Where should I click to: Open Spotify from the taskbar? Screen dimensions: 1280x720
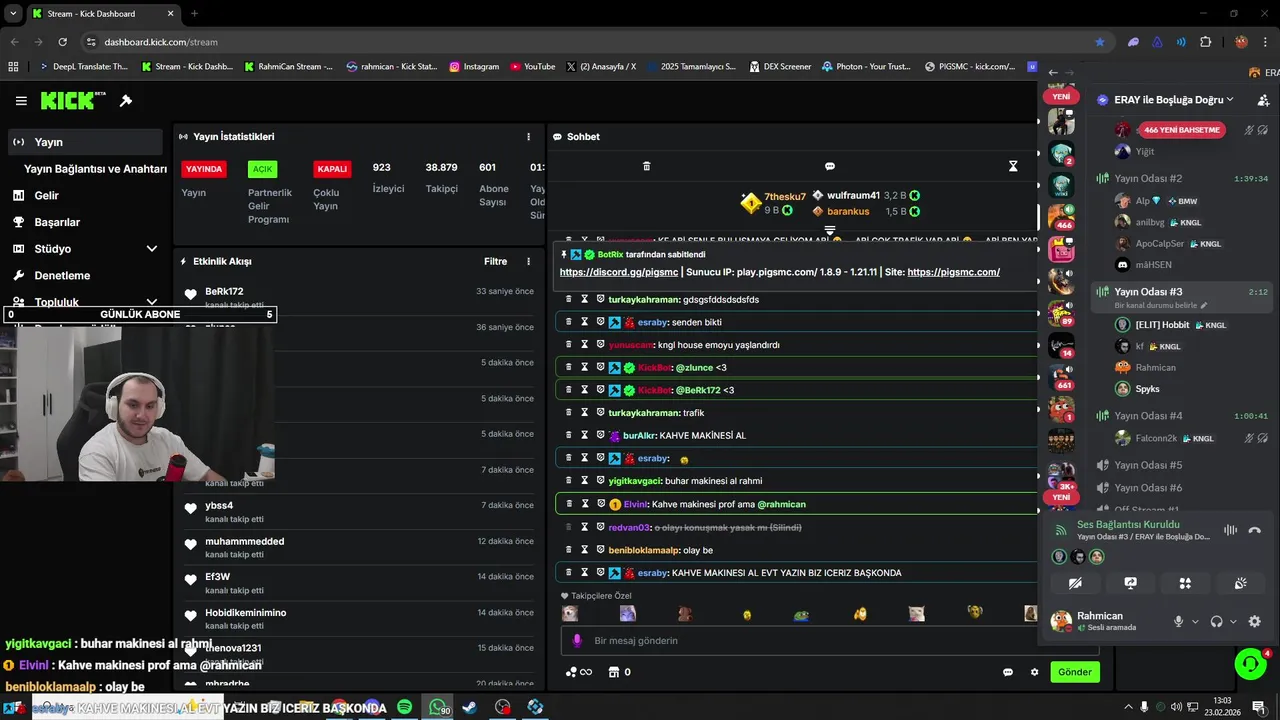404,707
